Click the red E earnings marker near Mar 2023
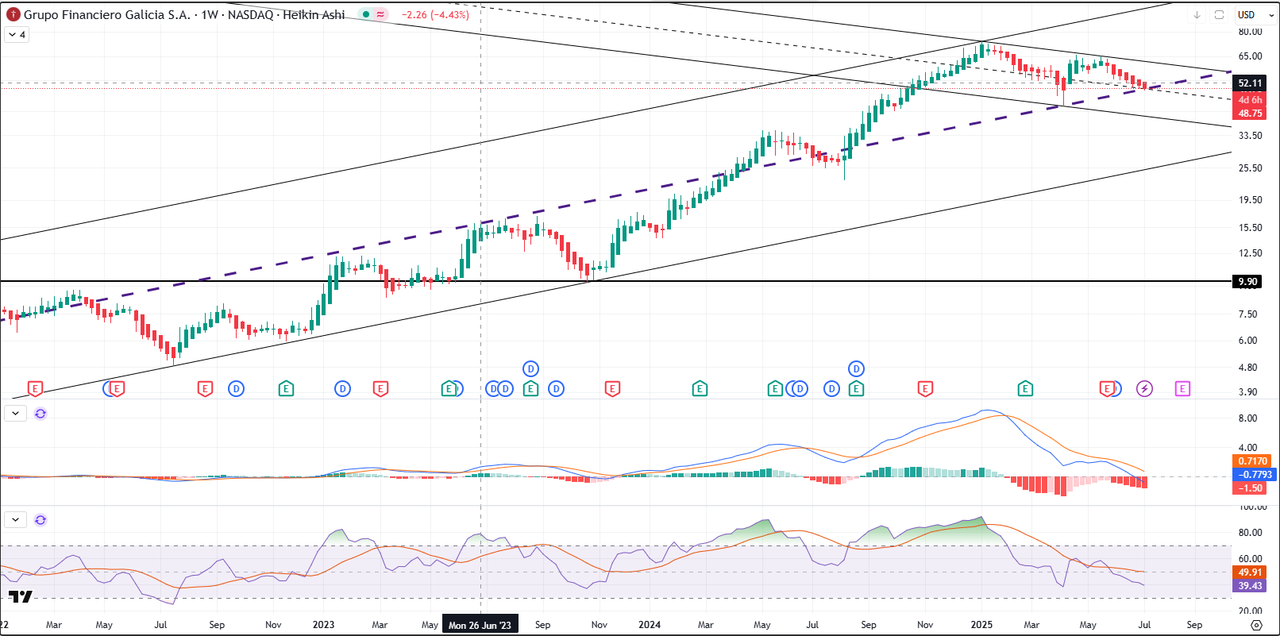 380,388
